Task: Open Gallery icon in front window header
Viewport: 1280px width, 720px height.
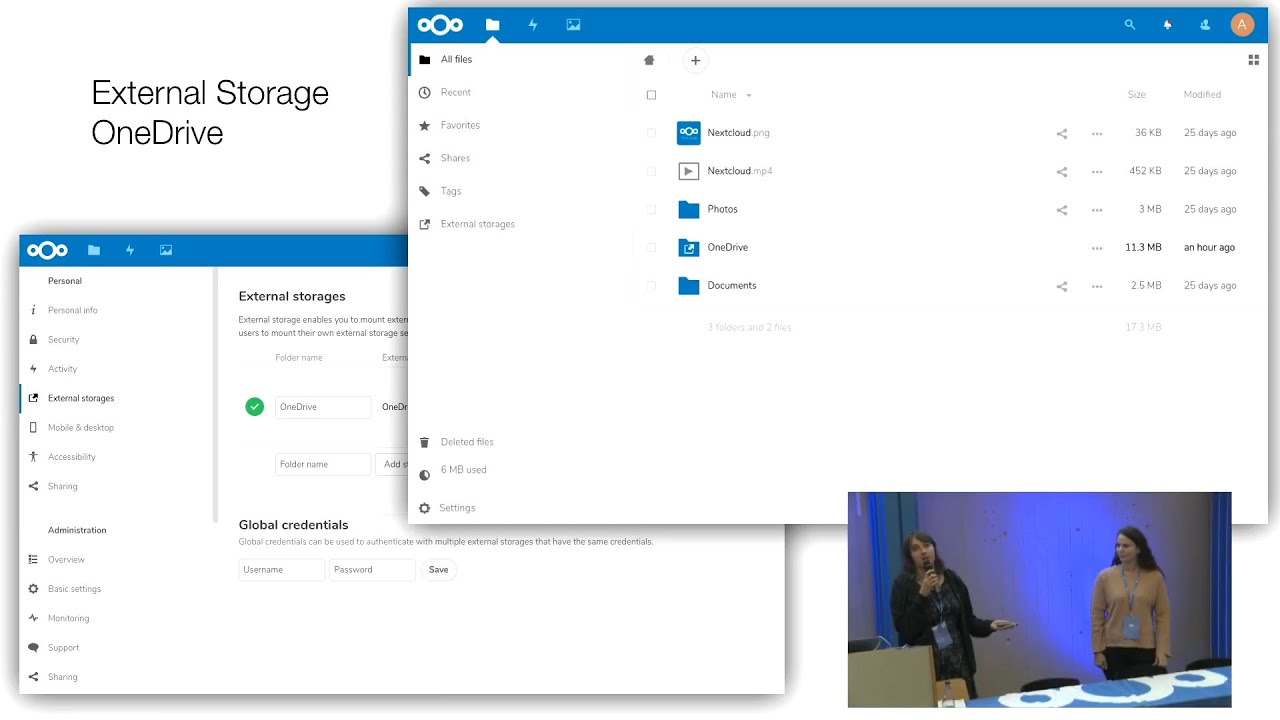Action: pyautogui.click(x=573, y=25)
